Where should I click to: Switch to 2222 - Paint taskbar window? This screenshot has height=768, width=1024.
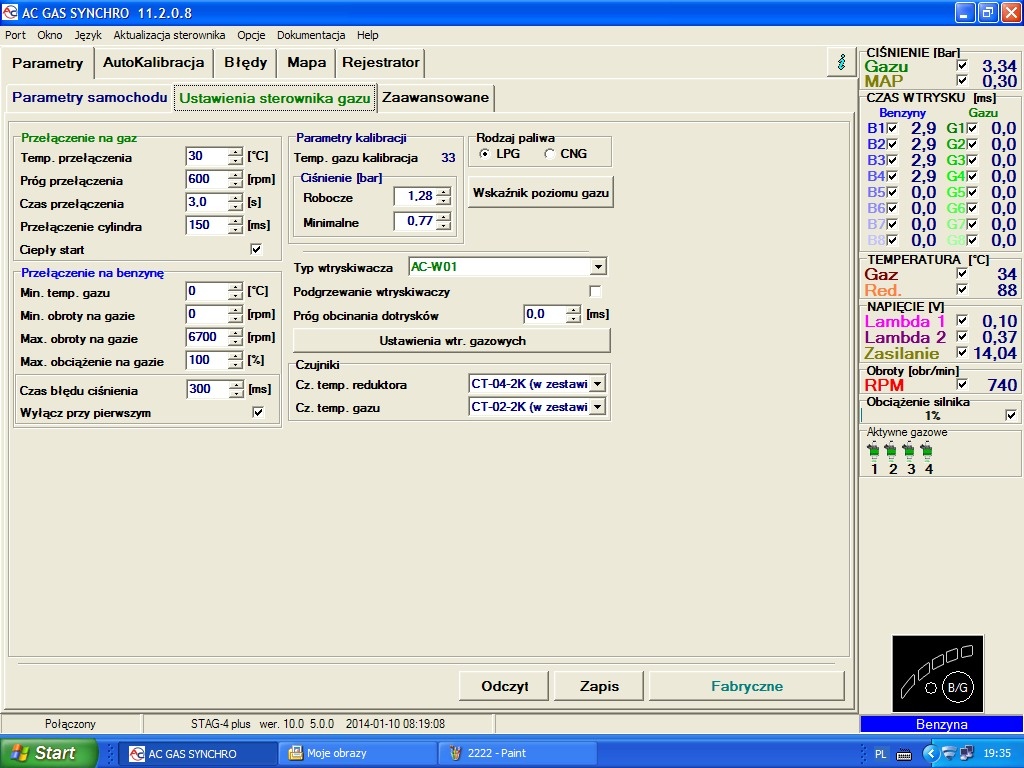[518, 753]
